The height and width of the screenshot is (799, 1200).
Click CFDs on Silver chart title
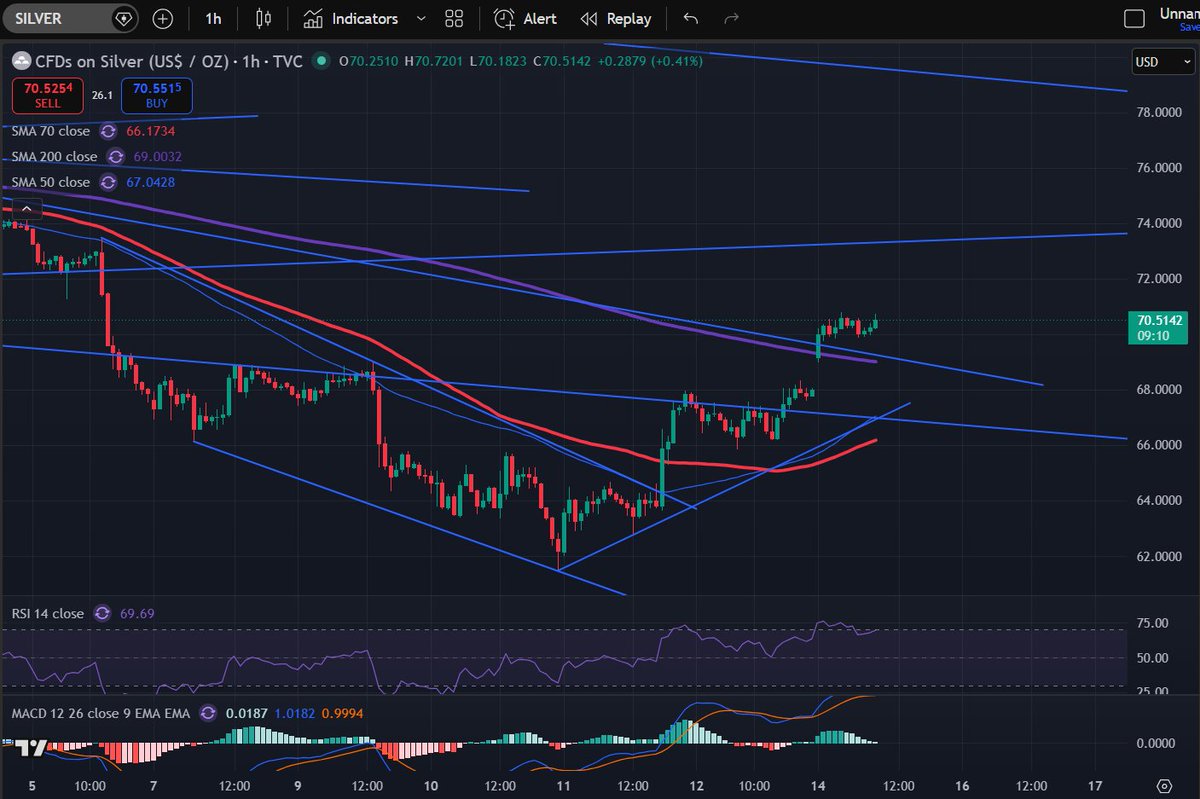(x=168, y=61)
